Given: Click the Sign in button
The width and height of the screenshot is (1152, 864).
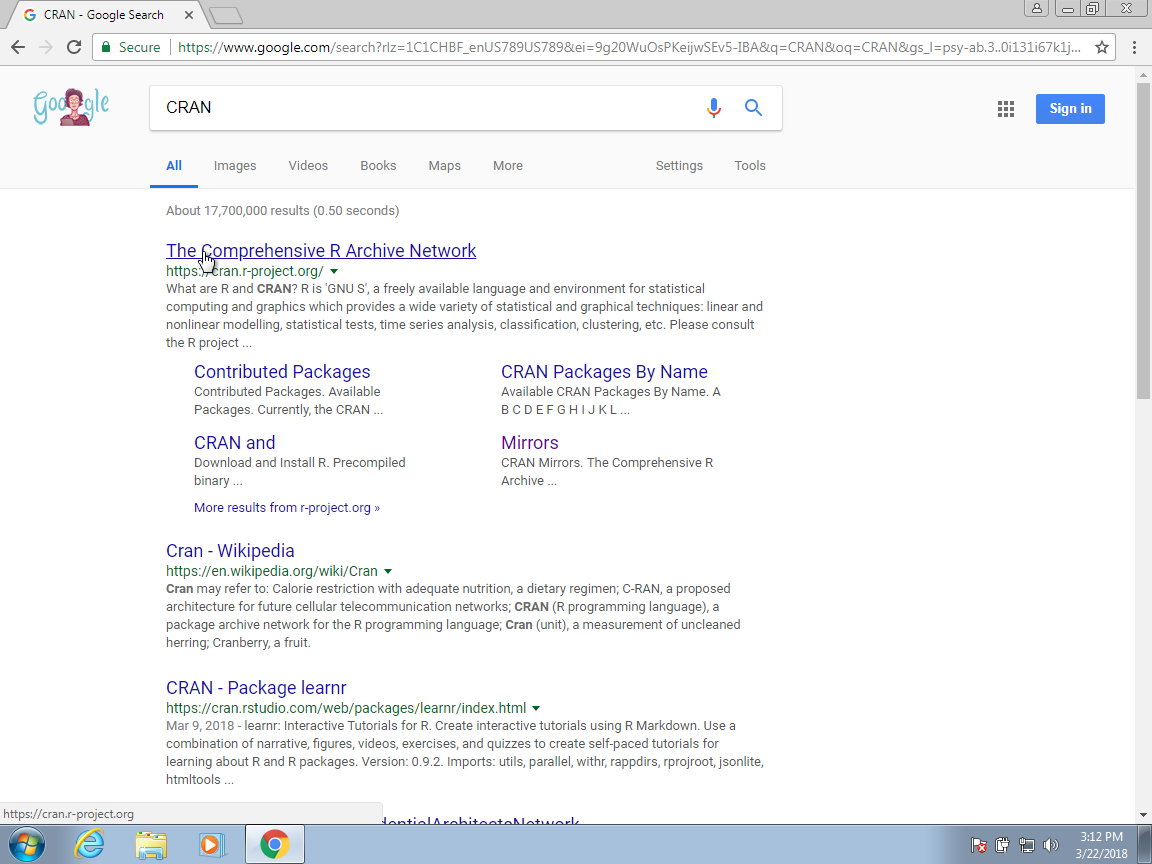Looking at the screenshot, I should [x=1069, y=109].
